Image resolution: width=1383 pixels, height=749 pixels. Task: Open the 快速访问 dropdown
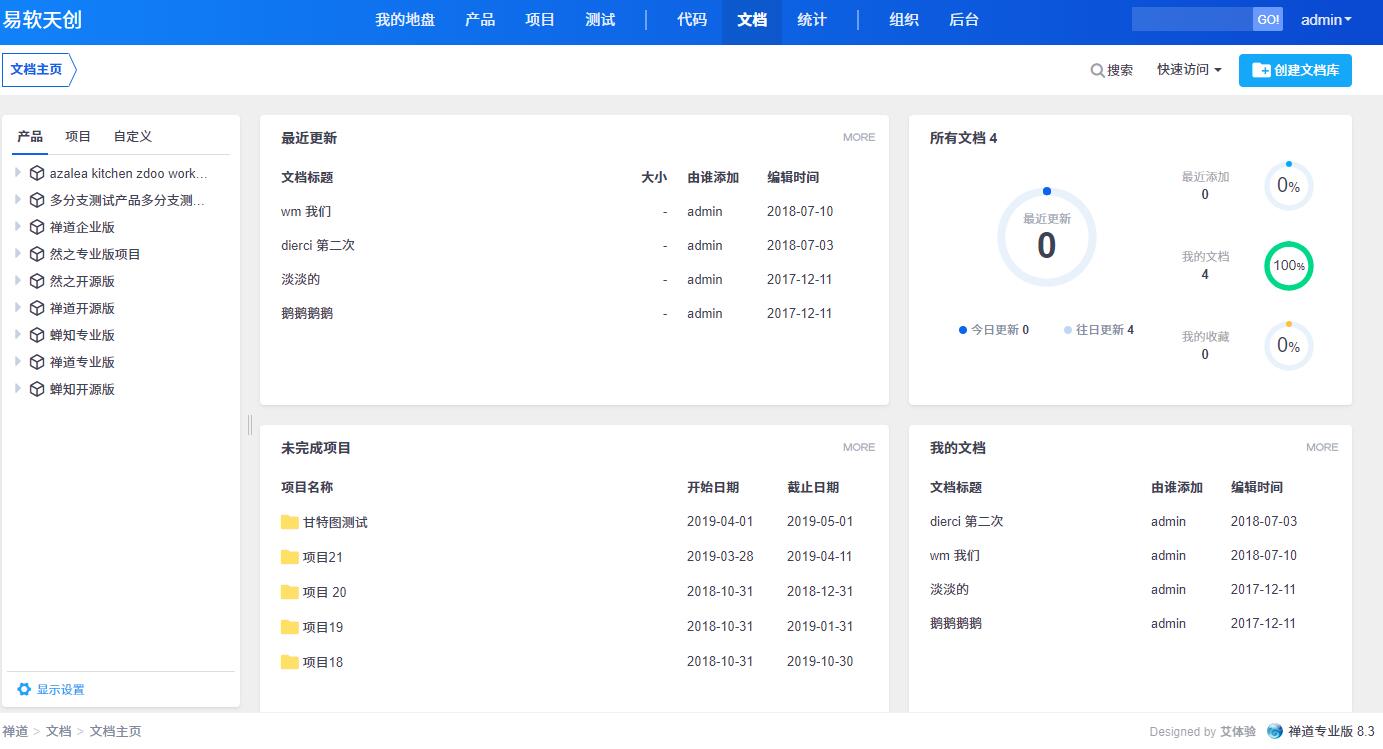click(1189, 70)
